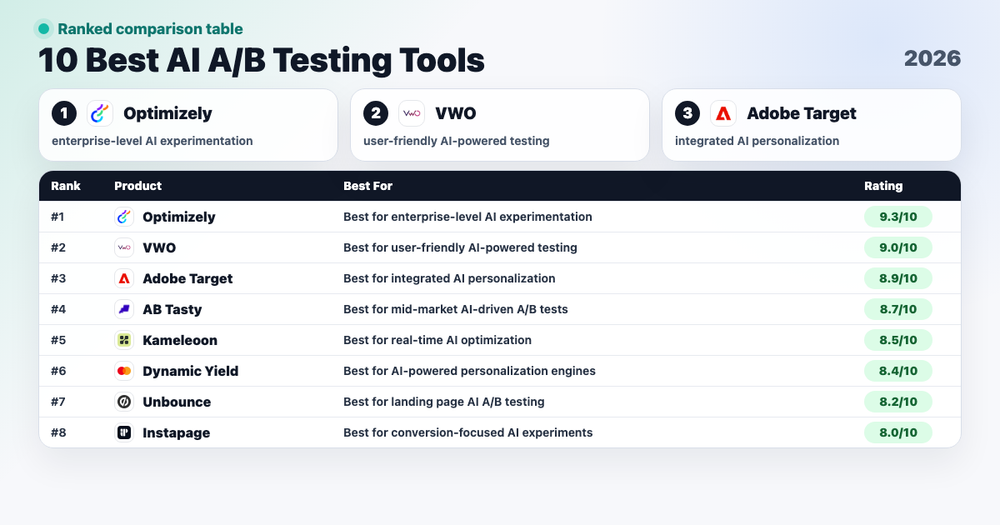Screen dimensions: 1000x525
Task: Click the Optimizely logo in table row #1
Action: [124, 217]
